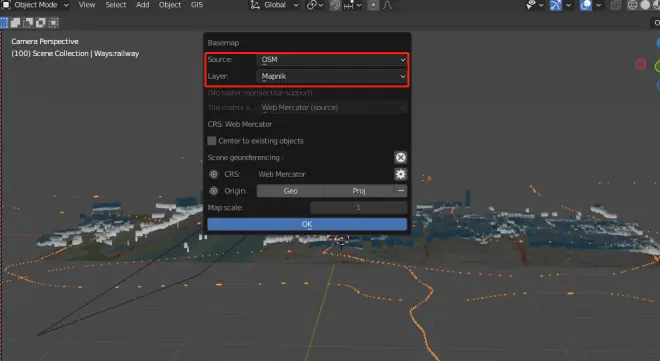Open the Object Mode dropdown
Image resolution: width=660 pixels, height=361 pixels.
point(36,5)
